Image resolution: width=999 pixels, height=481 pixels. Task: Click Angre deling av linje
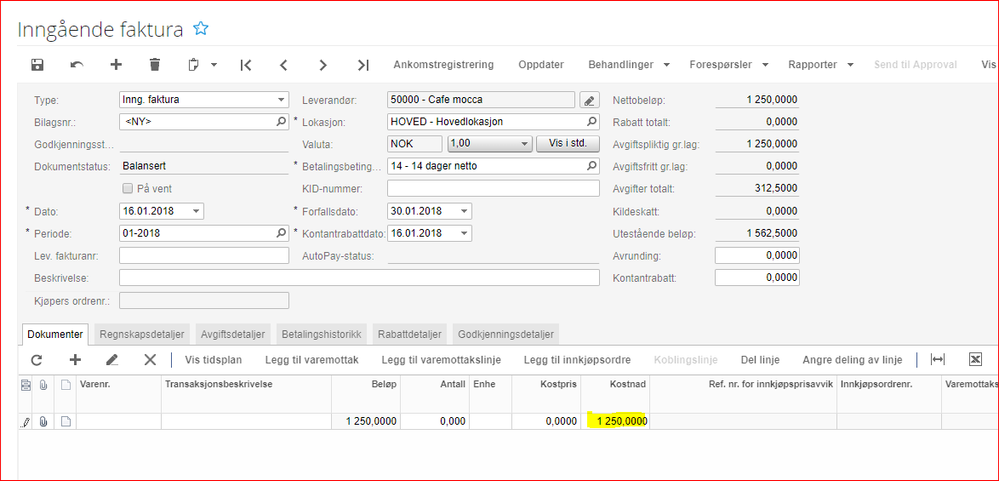[852, 360]
